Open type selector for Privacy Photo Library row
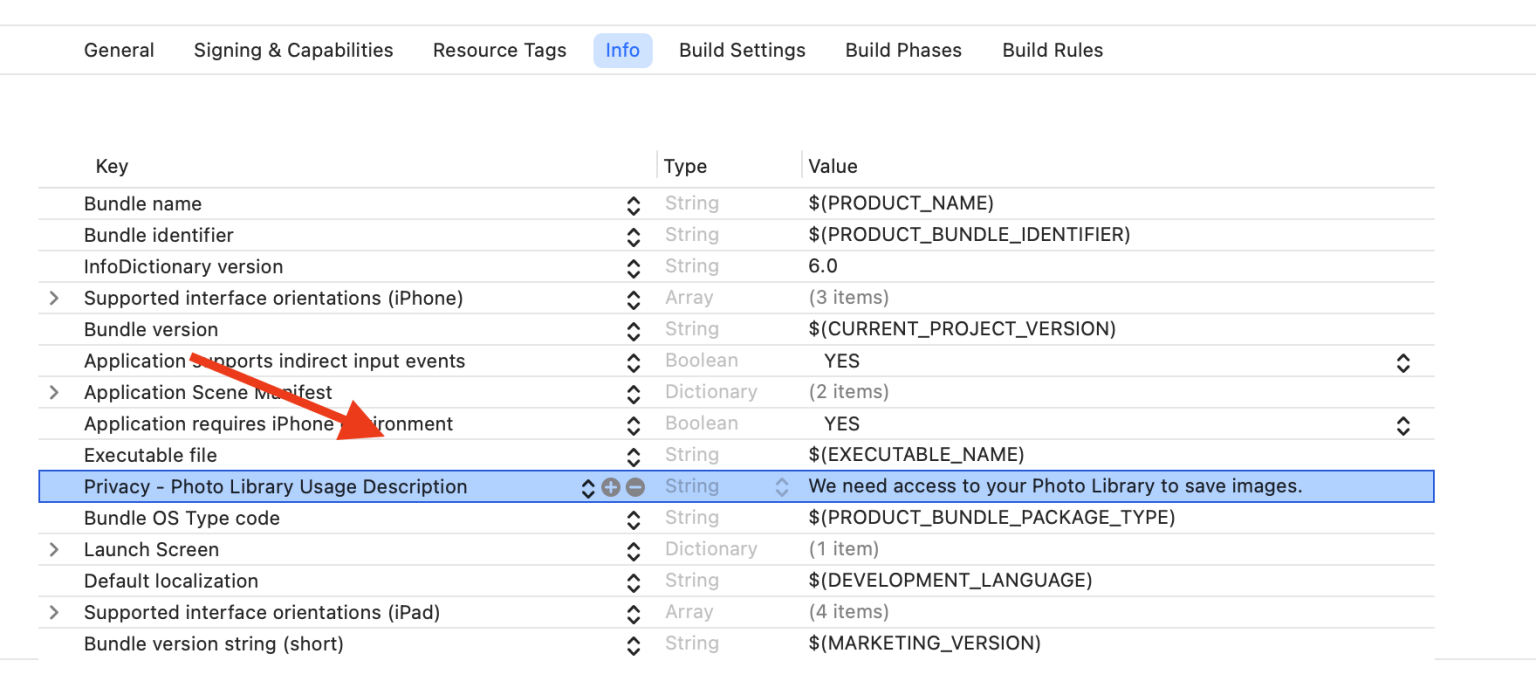The height and width of the screenshot is (688, 1536). coord(782,487)
